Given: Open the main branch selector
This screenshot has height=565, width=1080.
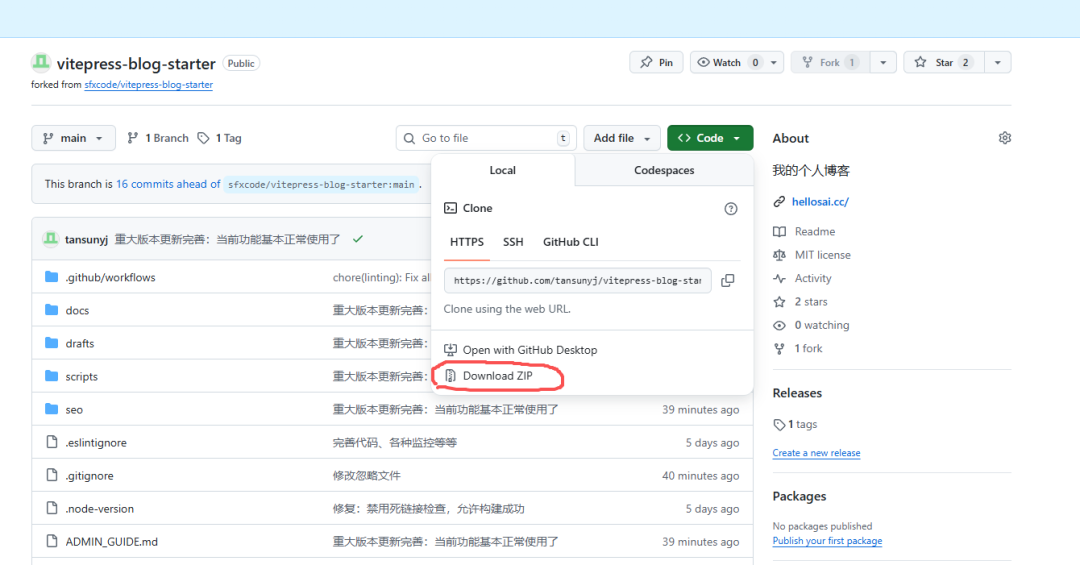Looking at the screenshot, I should pyautogui.click(x=73, y=138).
